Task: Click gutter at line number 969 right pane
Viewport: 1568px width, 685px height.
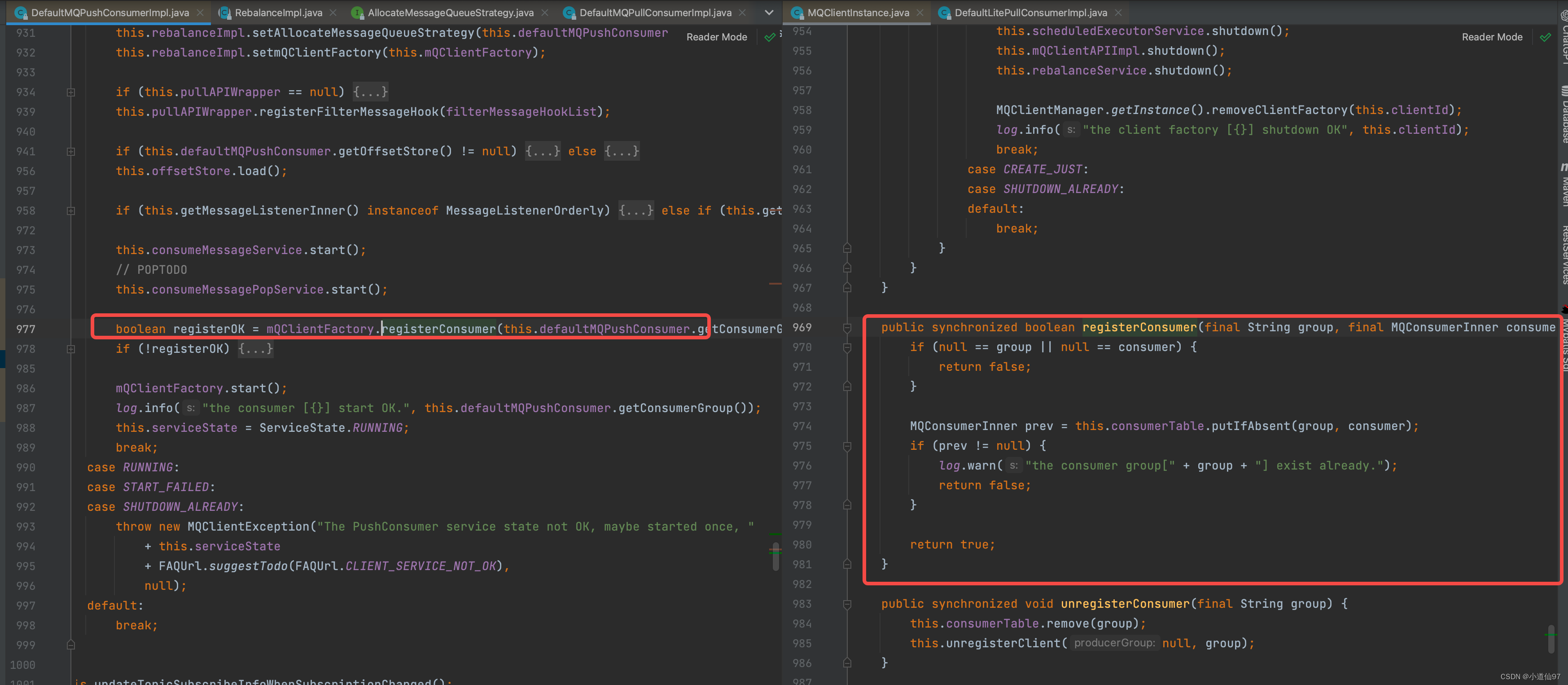Action: coord(802,328)
